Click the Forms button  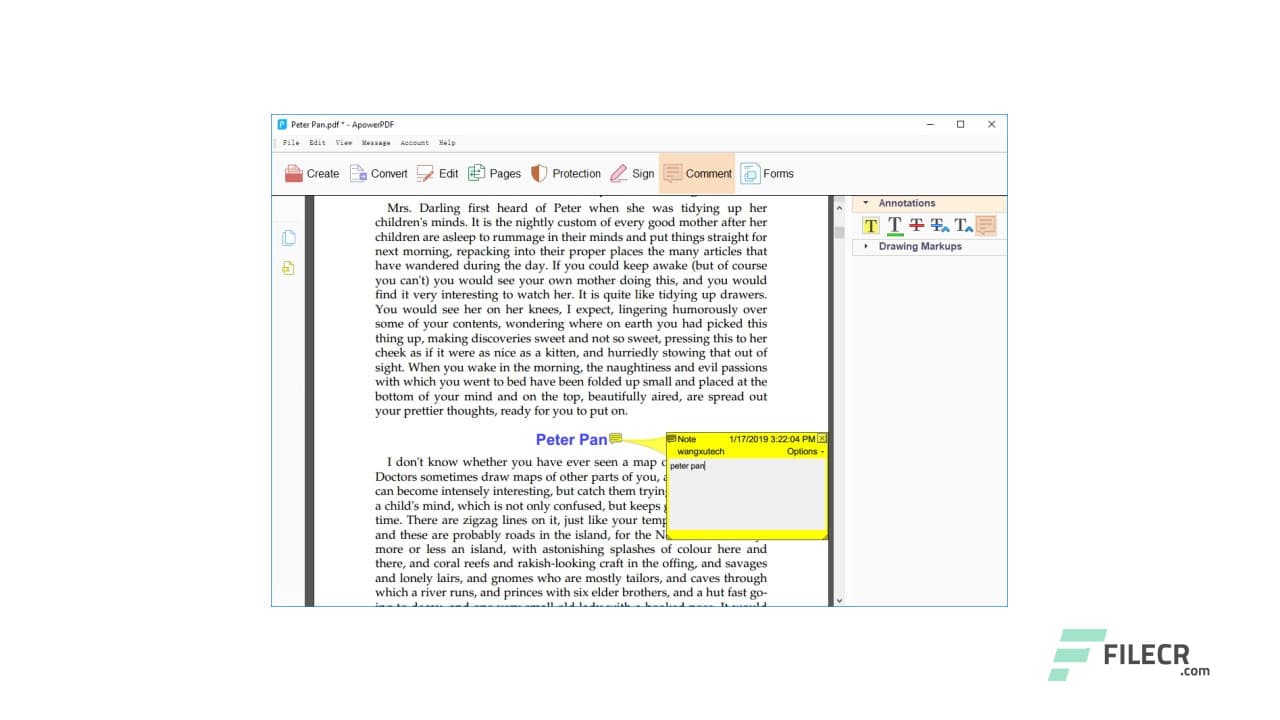[768, 173]
